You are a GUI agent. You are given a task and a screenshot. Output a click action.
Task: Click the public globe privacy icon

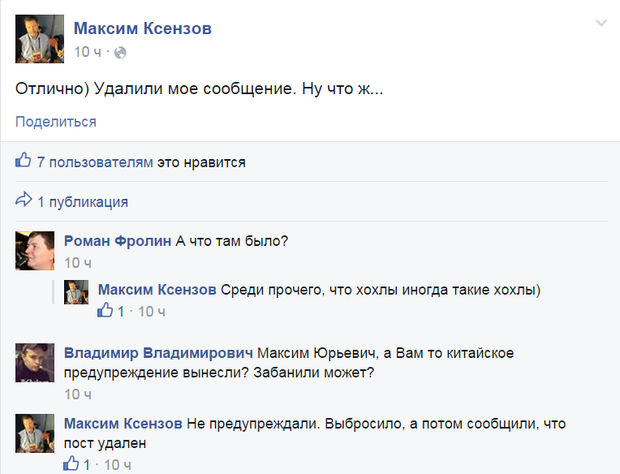(x=120, y=52)
